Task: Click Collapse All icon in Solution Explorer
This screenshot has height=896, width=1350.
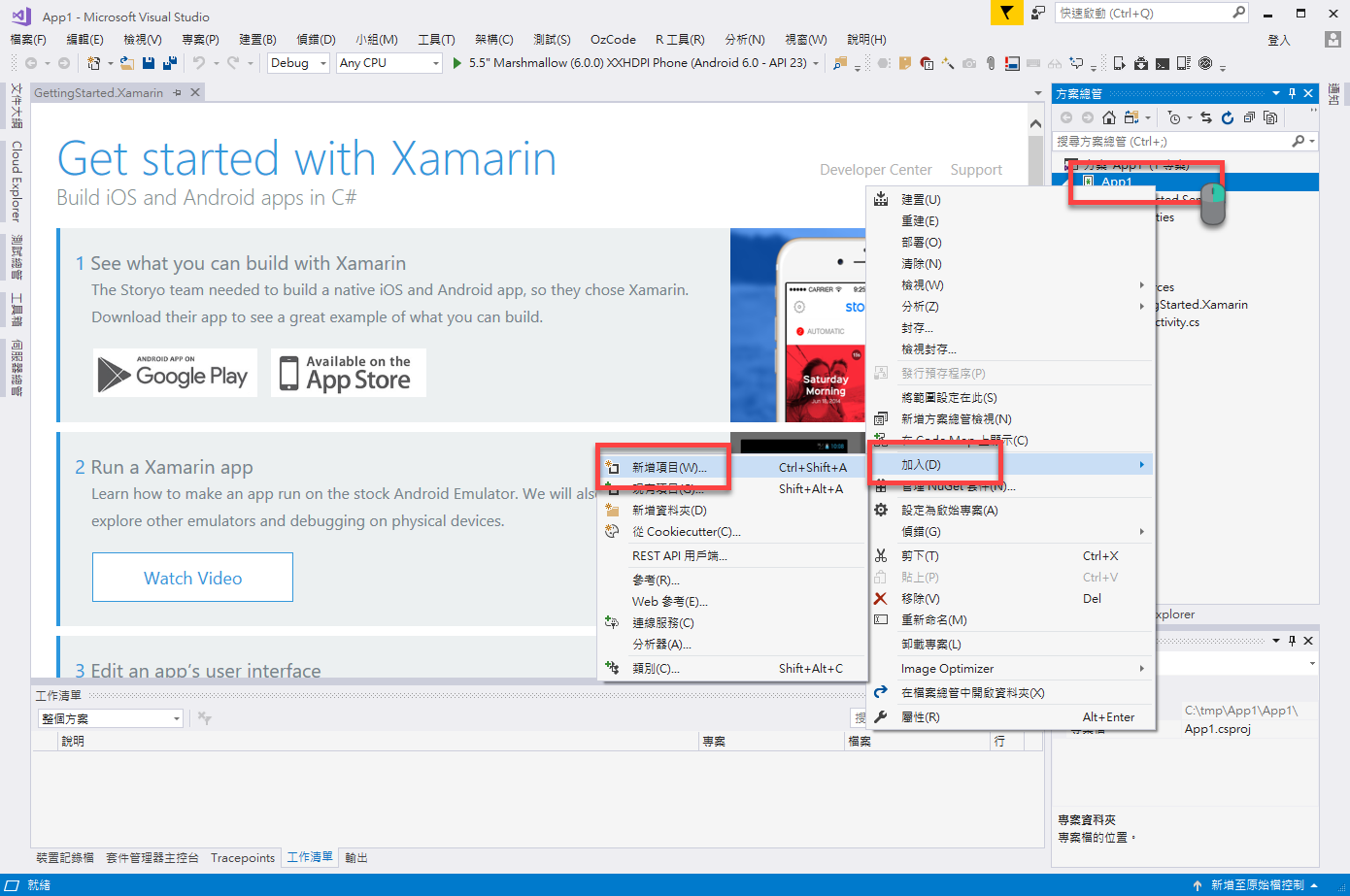Action: pyautogui.click(x=1249, y=117)
